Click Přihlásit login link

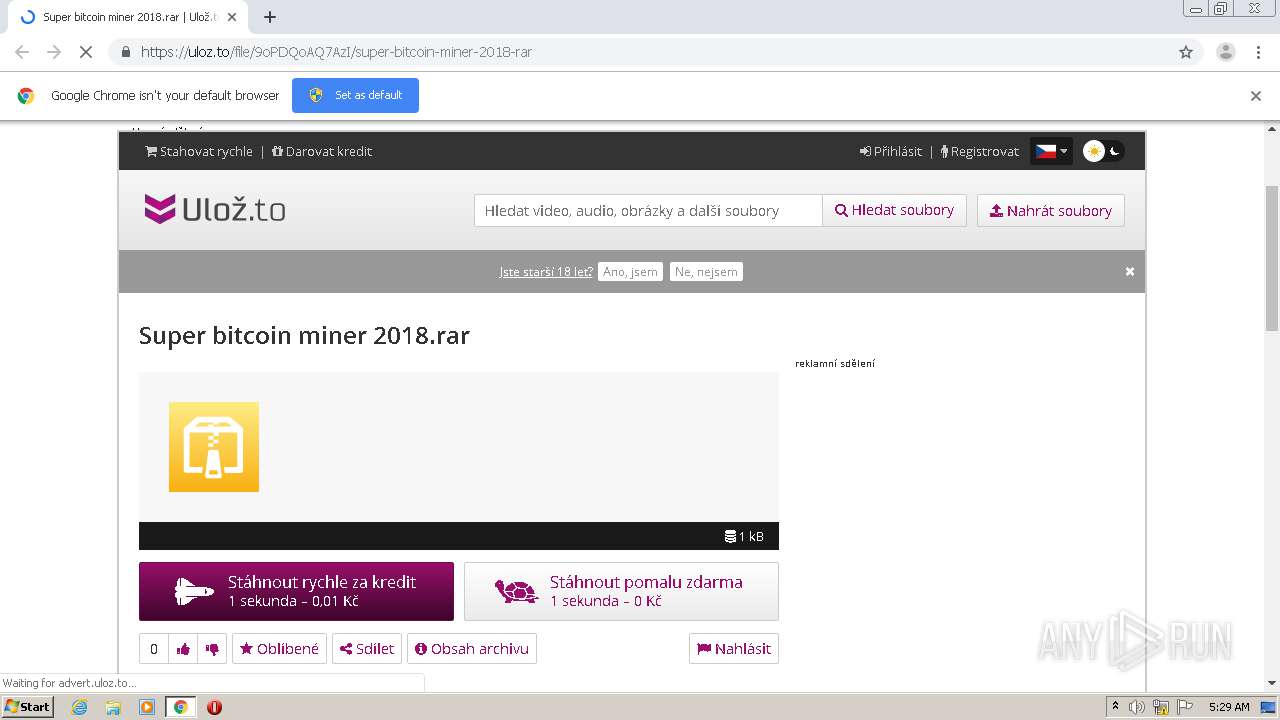click(x=891, y=151)
